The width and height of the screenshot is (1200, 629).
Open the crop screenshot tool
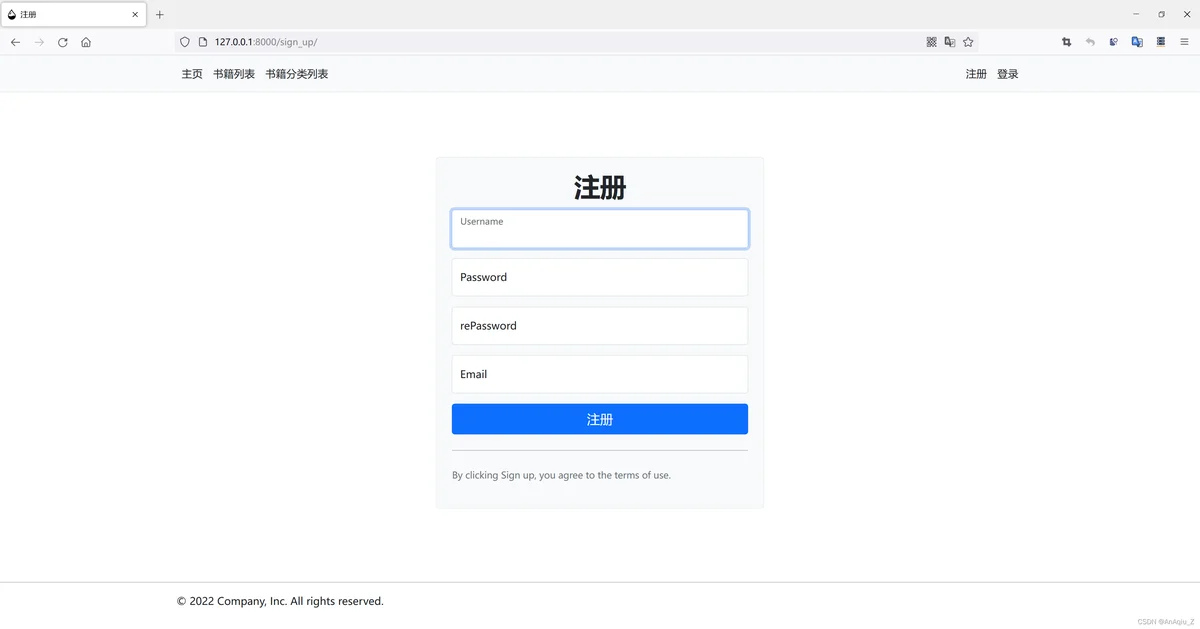point(1066,42)
